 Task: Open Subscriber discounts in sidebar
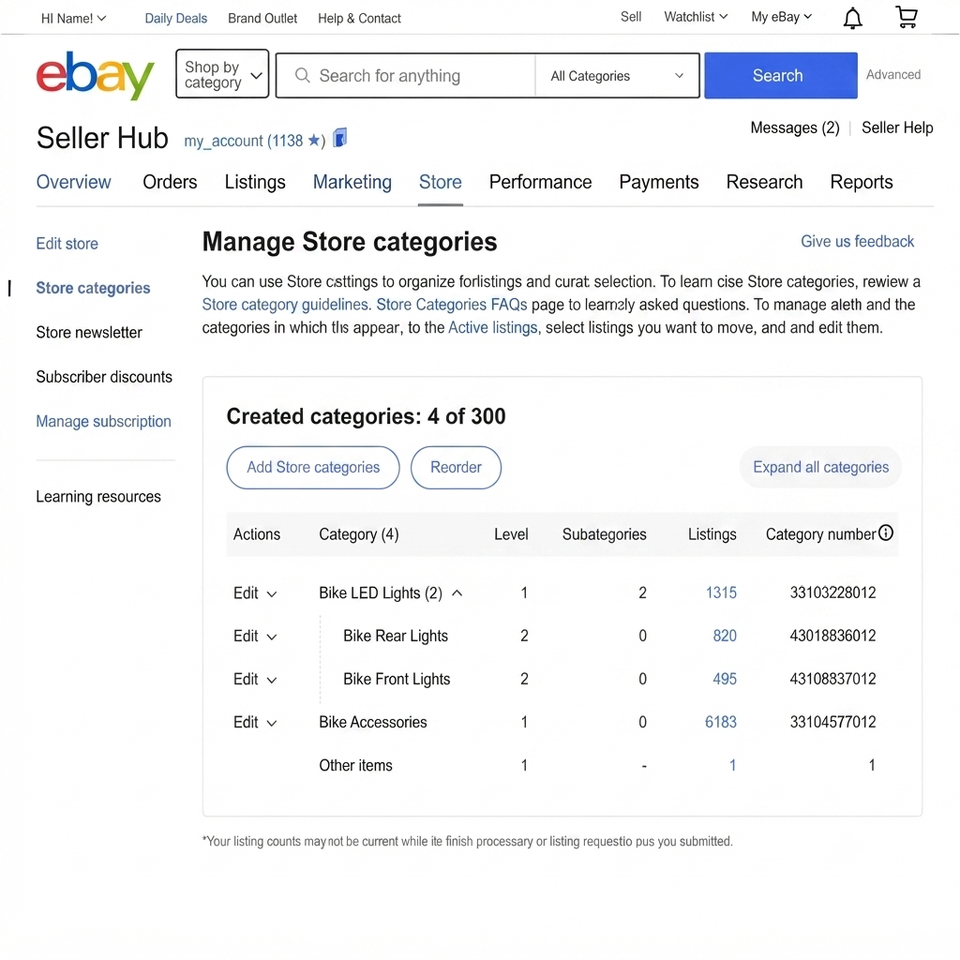tap(104, 377)
